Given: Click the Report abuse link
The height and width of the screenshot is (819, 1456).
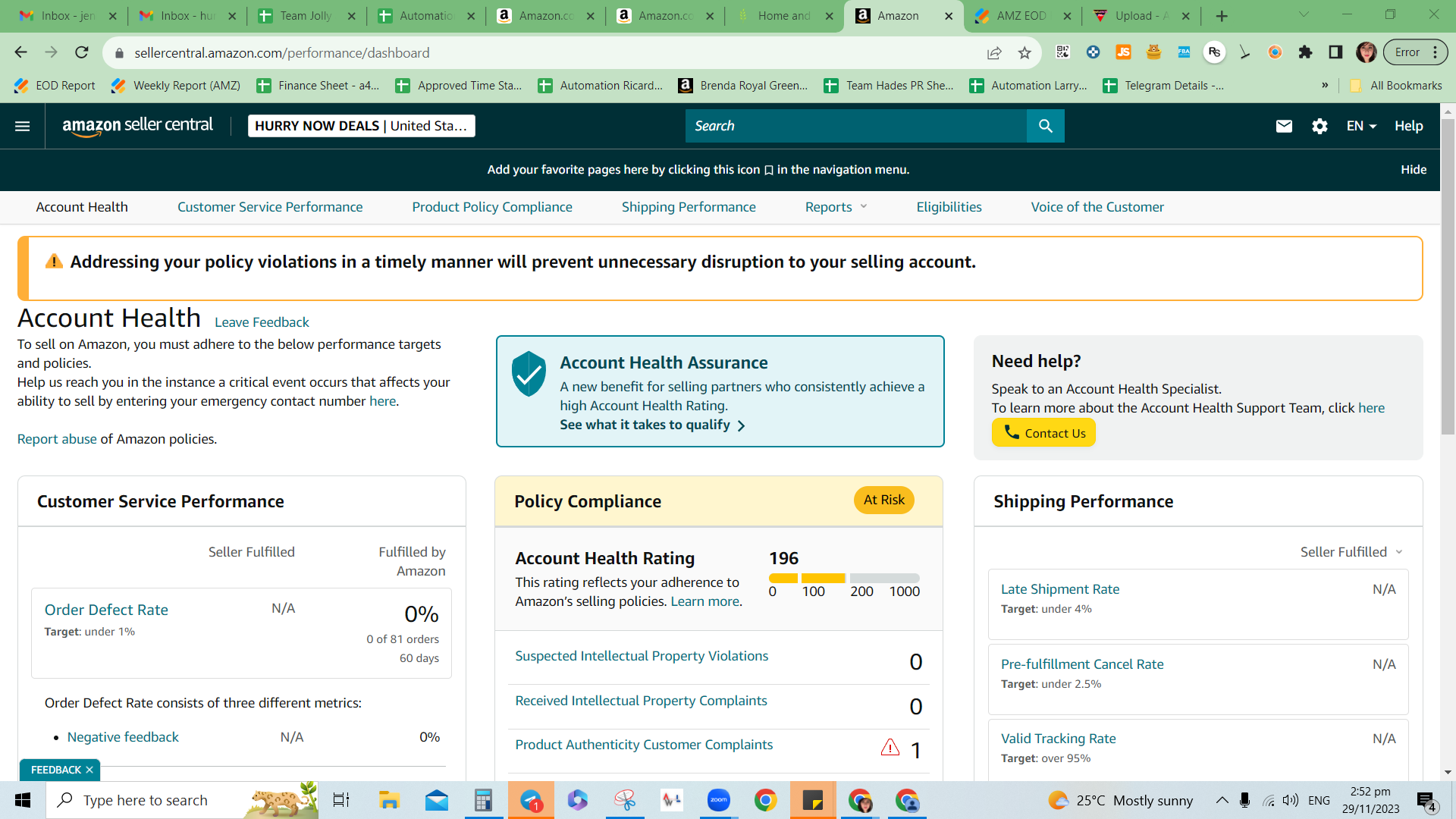Looking at the screenshot, I should [57, 439].
